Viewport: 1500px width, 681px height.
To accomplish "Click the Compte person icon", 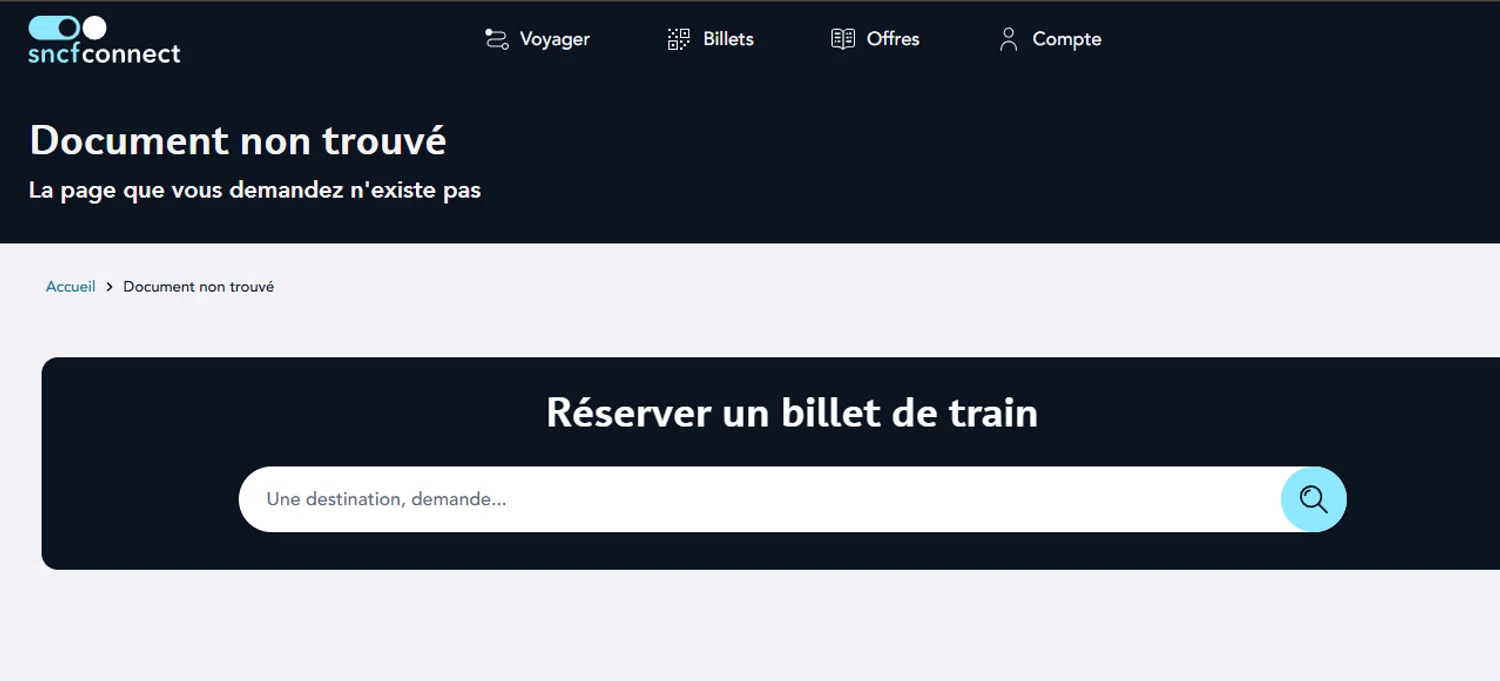I will tap(1008, 39).
